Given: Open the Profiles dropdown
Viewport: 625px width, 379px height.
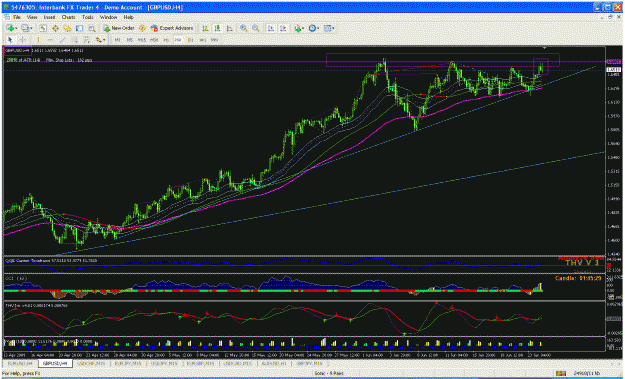Looking at the screenshot, I should tap(27, 28).
